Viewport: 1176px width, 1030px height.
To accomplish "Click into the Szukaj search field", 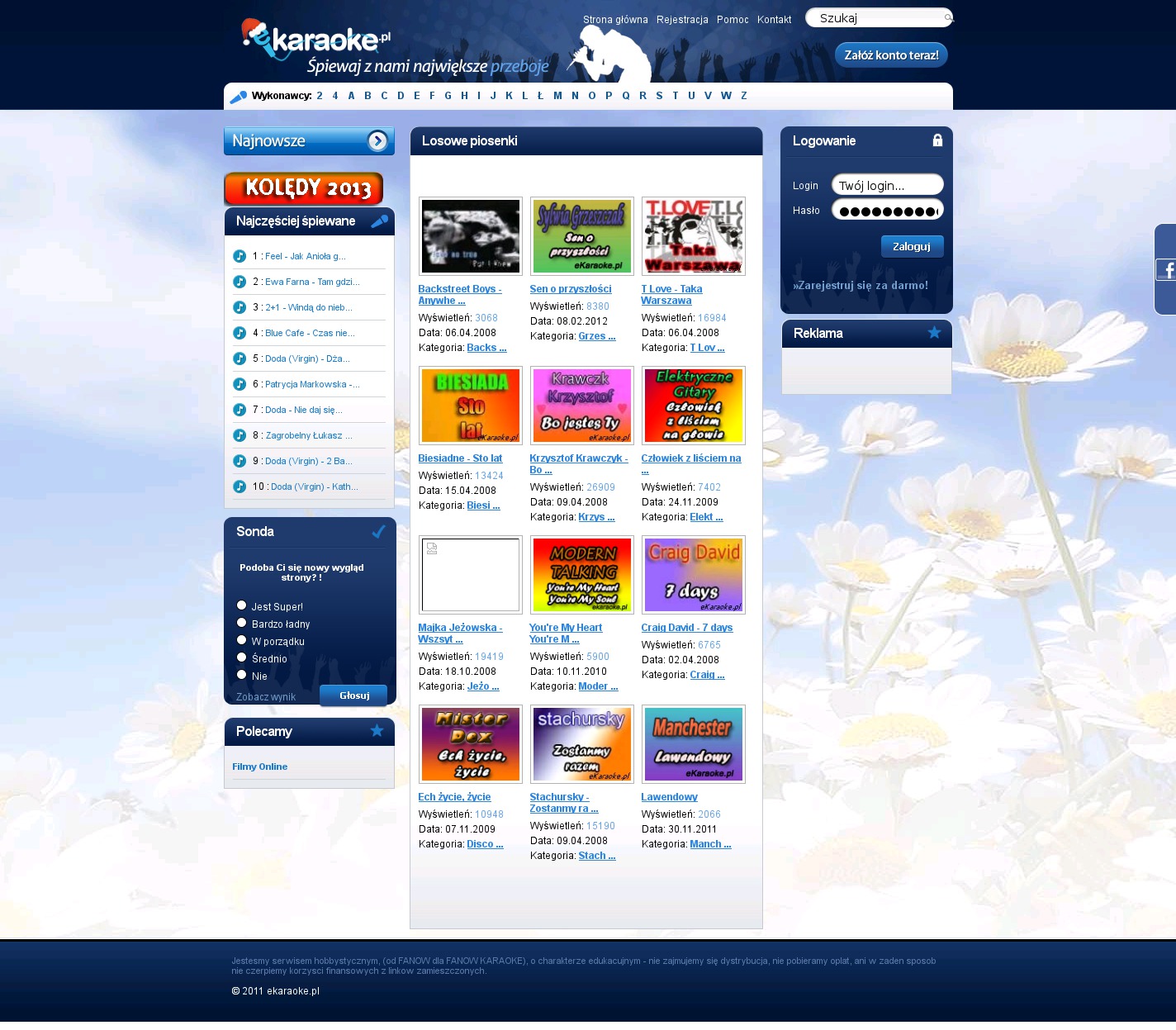I will coord(880,18).
